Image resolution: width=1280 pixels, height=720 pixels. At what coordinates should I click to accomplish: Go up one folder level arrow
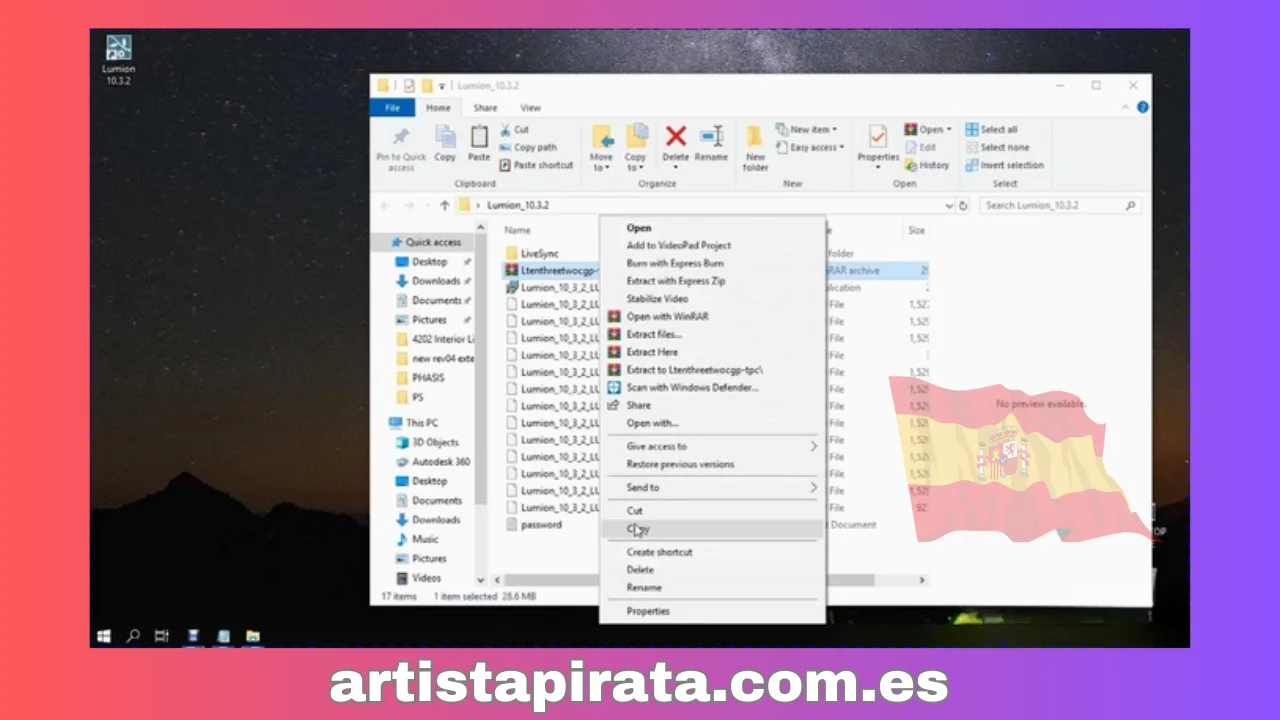(444, 205)
